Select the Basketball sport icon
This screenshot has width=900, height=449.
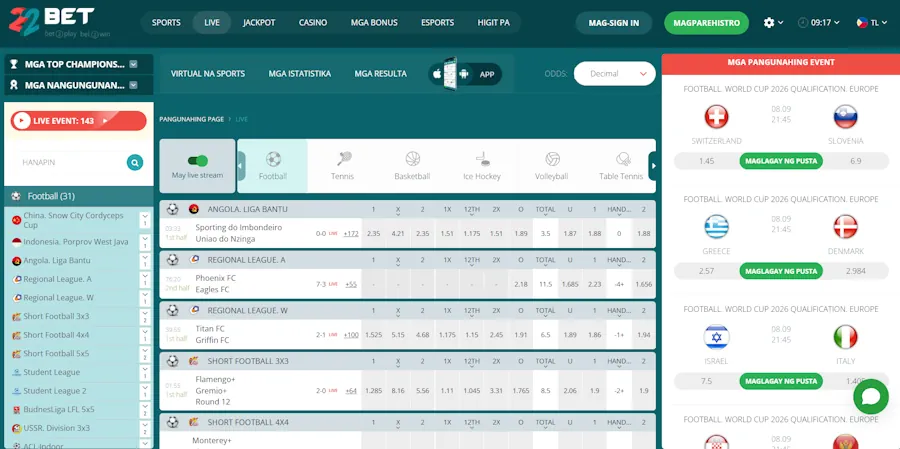[x=413, y=159]
